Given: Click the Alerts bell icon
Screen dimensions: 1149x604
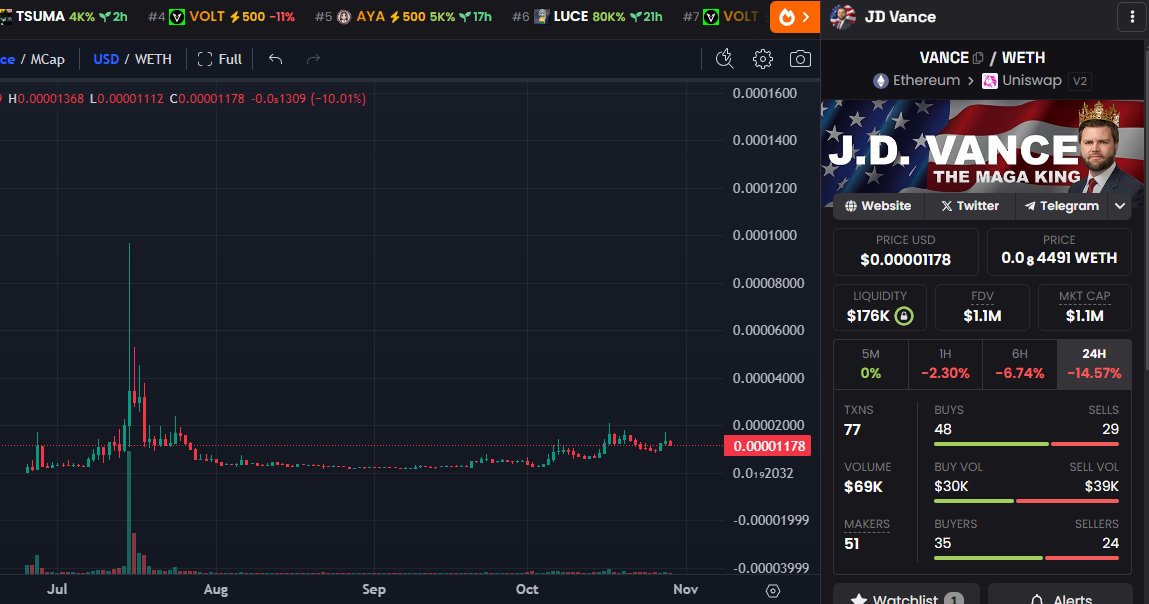Looking at the screenshot, I should click(x=1037, y=600).
